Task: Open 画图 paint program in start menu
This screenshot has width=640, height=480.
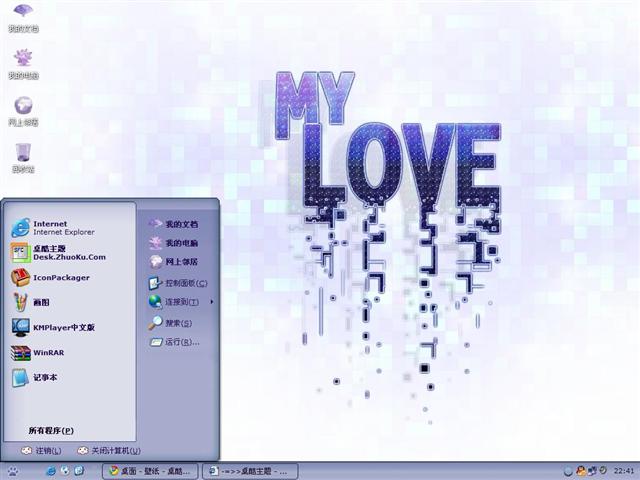Action: (x=31, y=302)
